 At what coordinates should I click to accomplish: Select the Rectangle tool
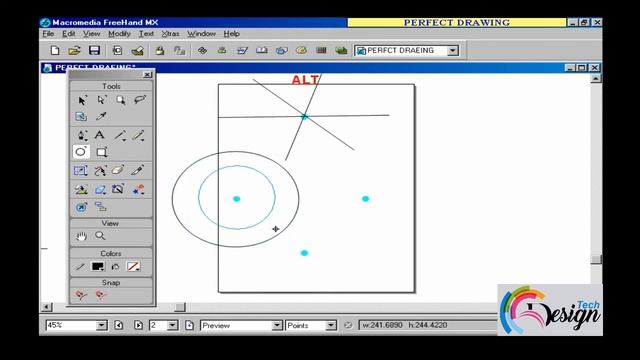pyautogui.click(x=102, y=152)
